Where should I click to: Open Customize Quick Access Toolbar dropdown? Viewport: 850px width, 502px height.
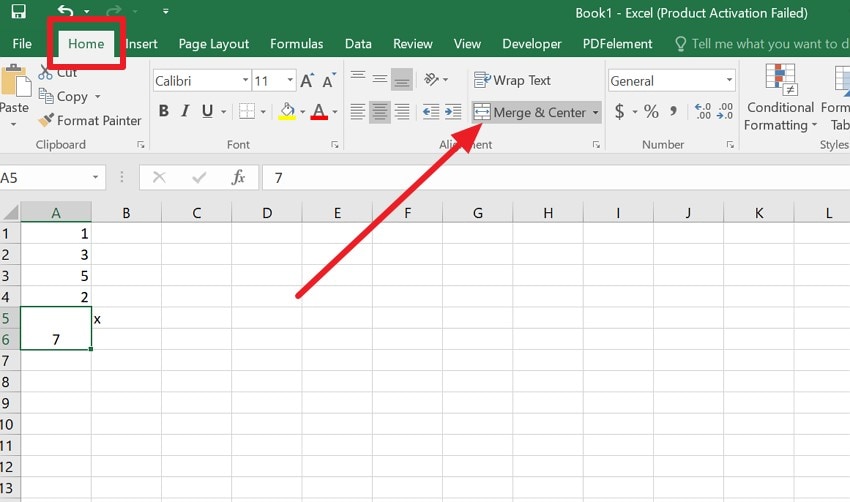(165, 11)
